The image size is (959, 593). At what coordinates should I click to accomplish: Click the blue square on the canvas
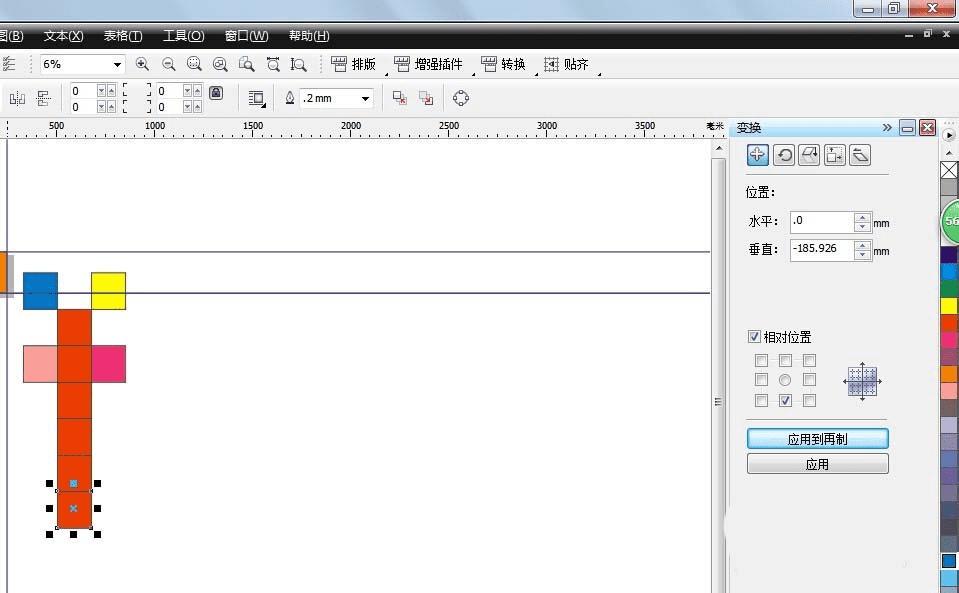click(x=40, y=291)
